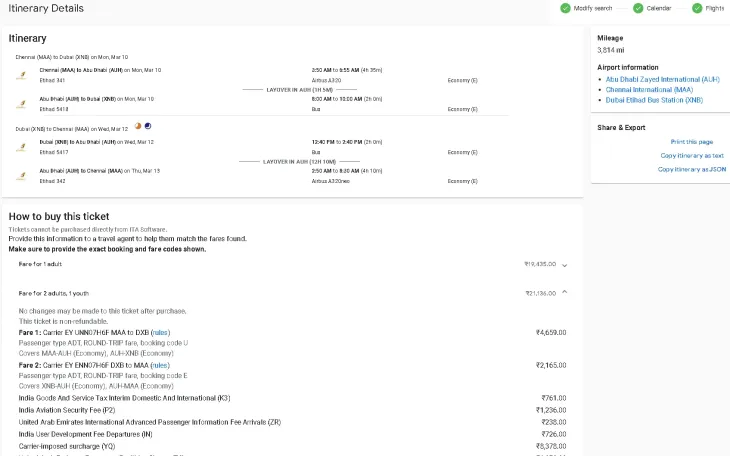Go to the Calendar step

pos(658,8)
